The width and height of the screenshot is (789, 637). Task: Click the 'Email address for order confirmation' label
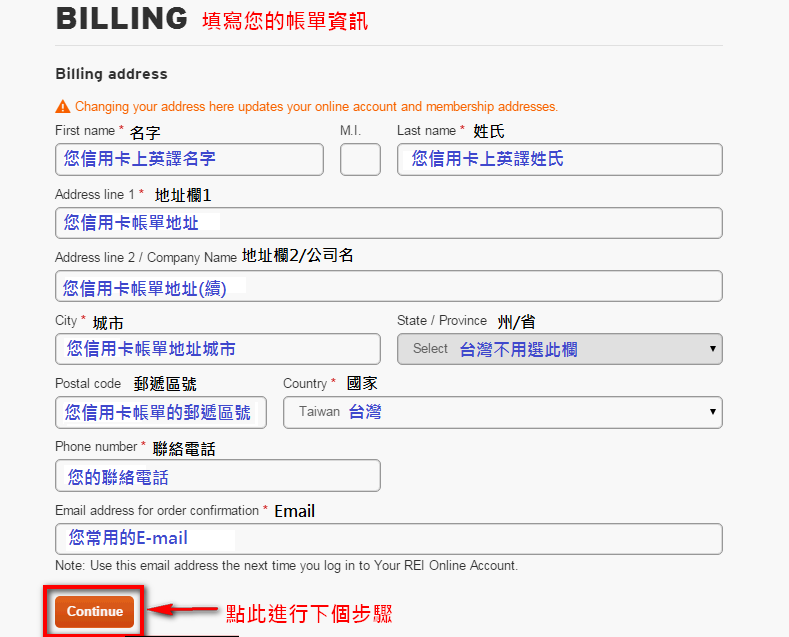157,510
